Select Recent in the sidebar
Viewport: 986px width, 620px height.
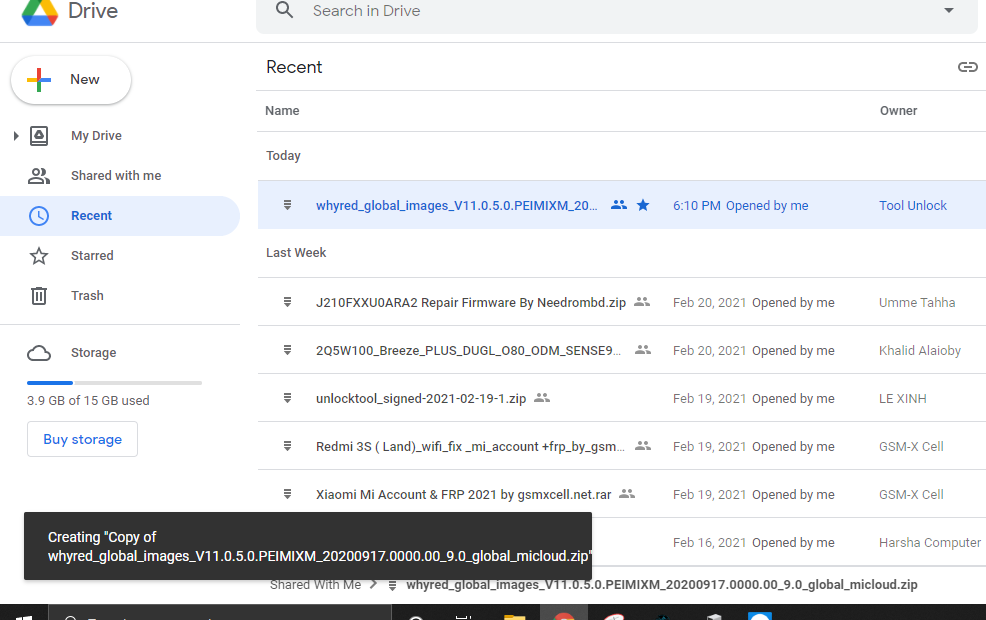(x=91, y=216)
